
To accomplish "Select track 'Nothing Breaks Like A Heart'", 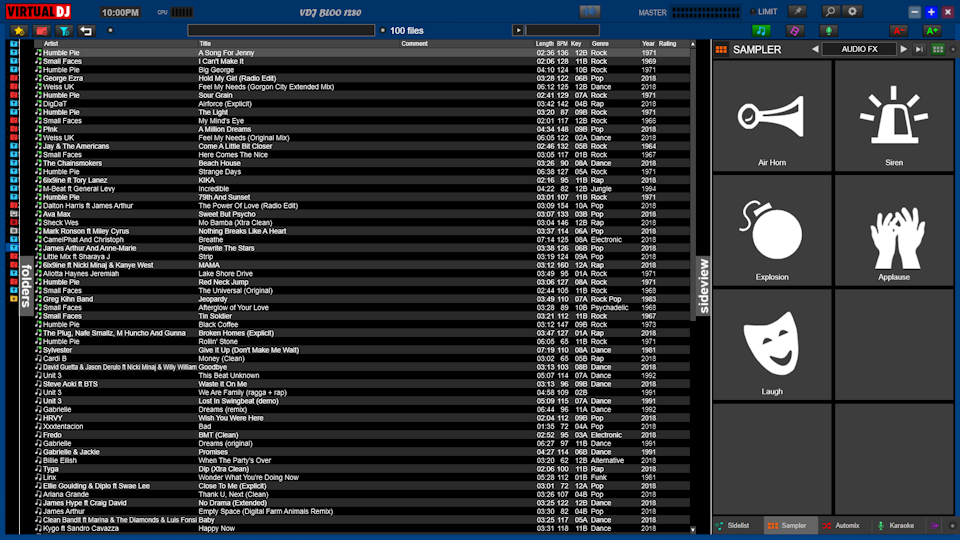I will 361,231.
